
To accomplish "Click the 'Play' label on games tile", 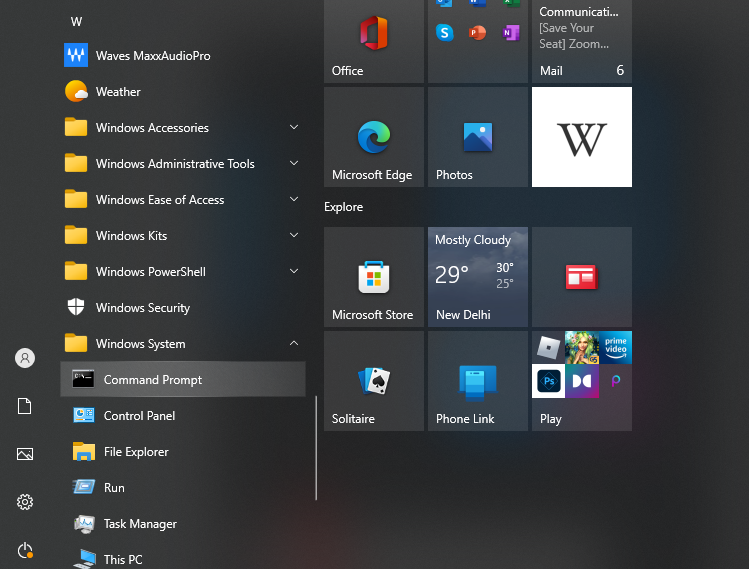I will click(551, 419).
